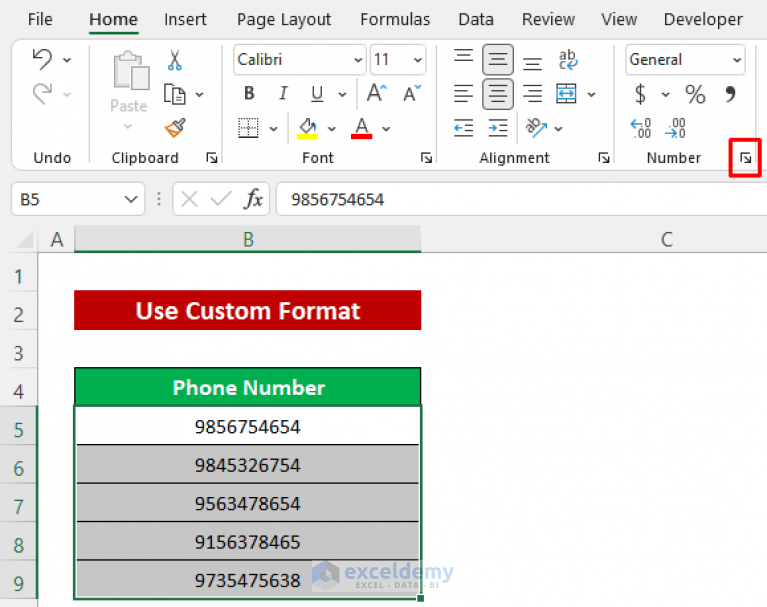This screenshot has height=607, width=767.
Task: Expand the Borders dropdown arrow
Action: (273, 129)
